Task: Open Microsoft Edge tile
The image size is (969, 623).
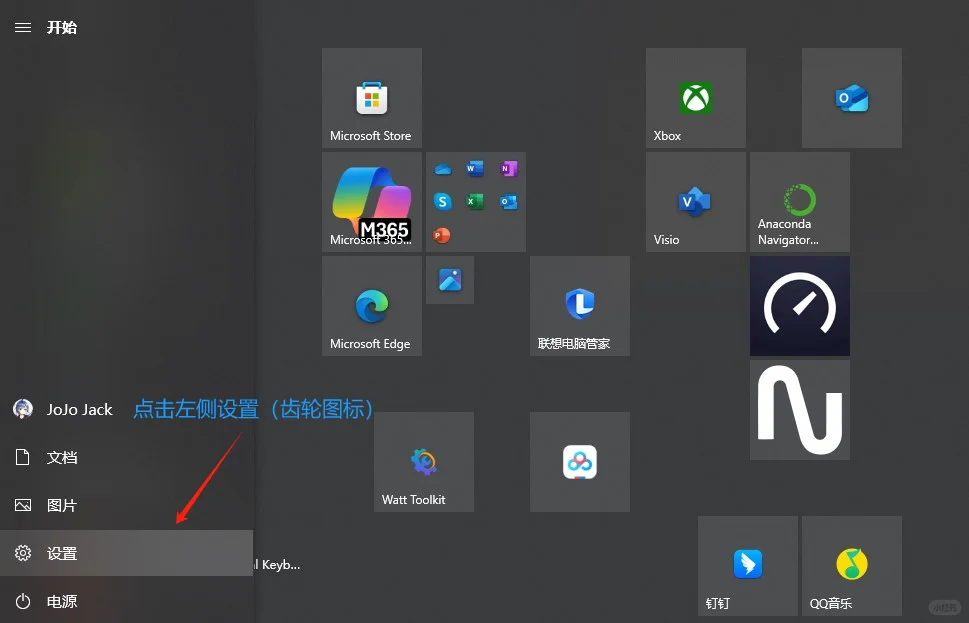Action: [x=371, y=305]
